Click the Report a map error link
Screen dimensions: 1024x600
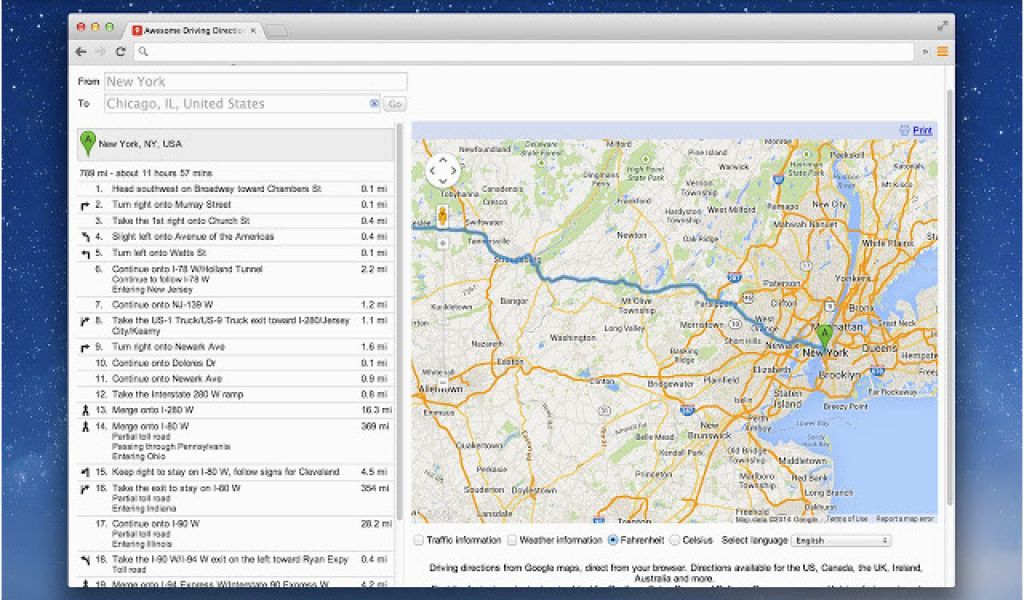pyautogui.click(x=905, y=519)
